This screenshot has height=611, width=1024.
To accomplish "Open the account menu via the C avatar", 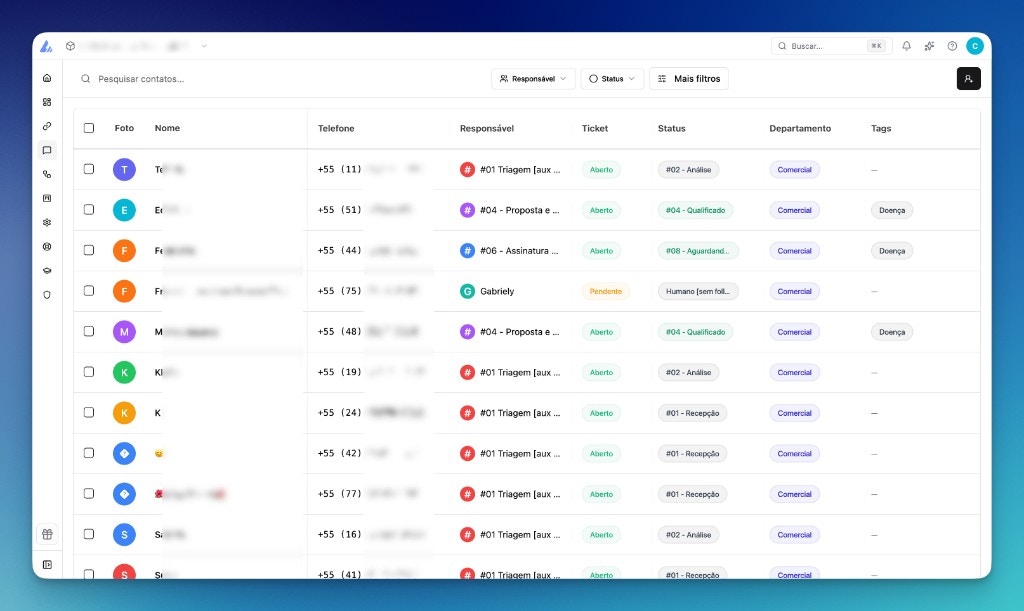I will 975,45.
